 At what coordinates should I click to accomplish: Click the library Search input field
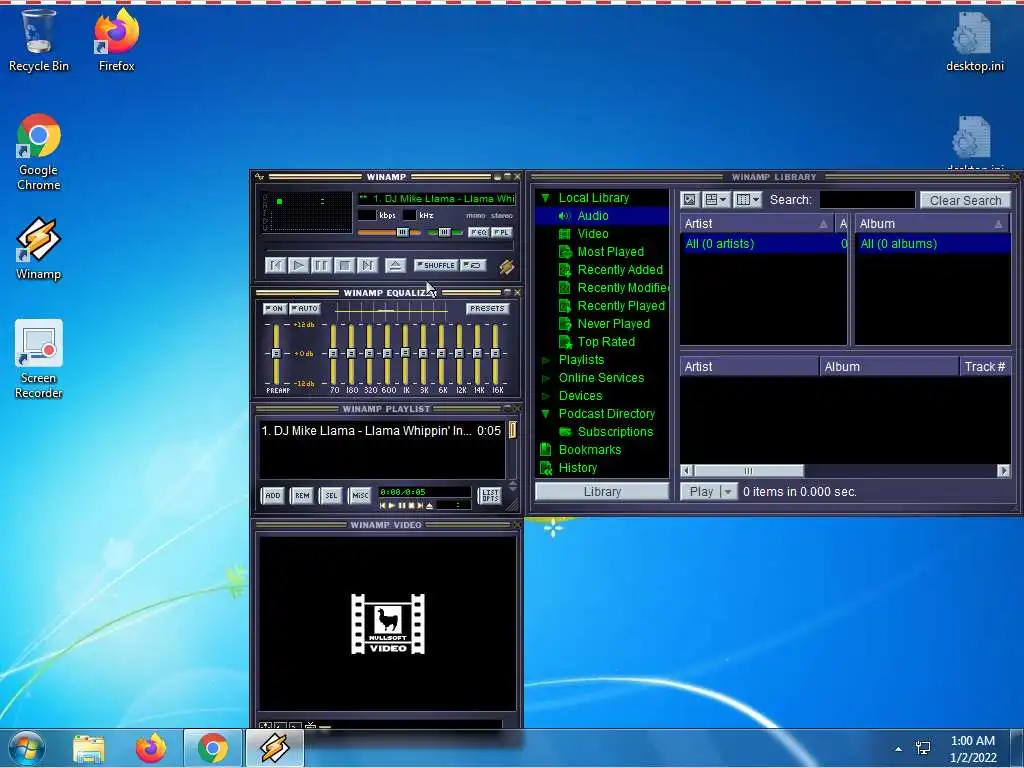point(867,200)
